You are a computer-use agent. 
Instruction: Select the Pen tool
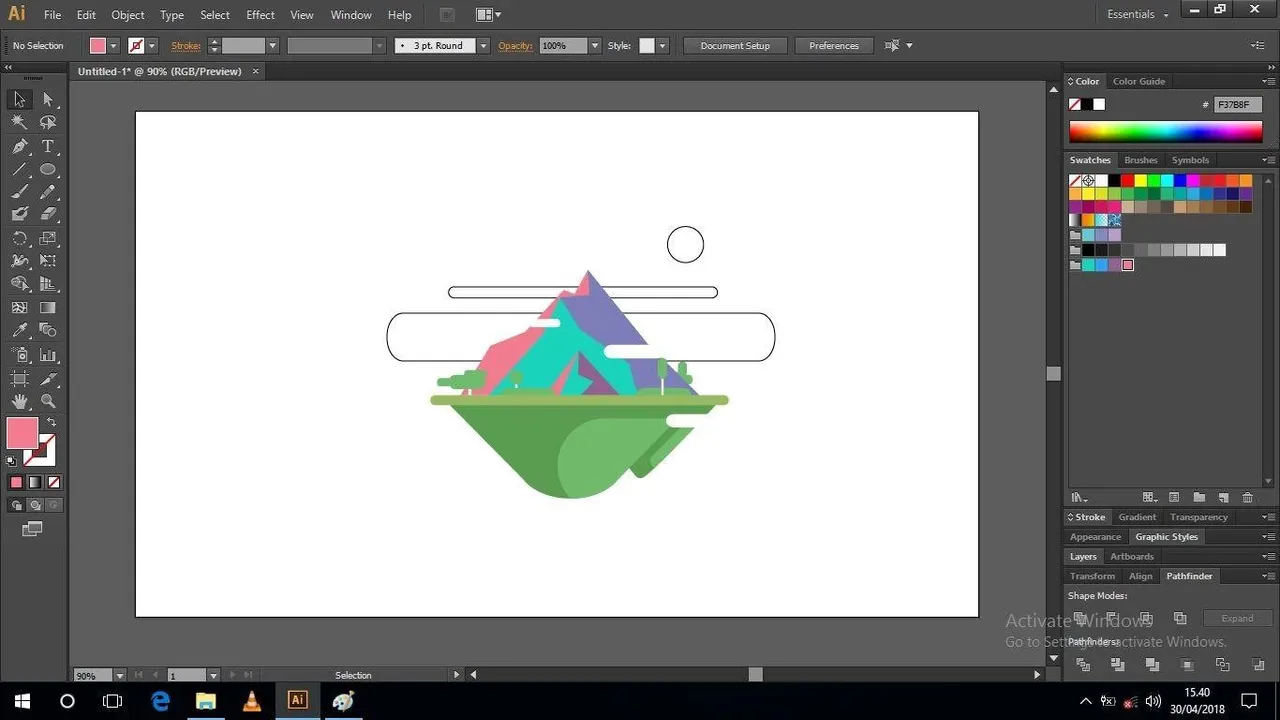pyautogui.click(x=19, y=146)
